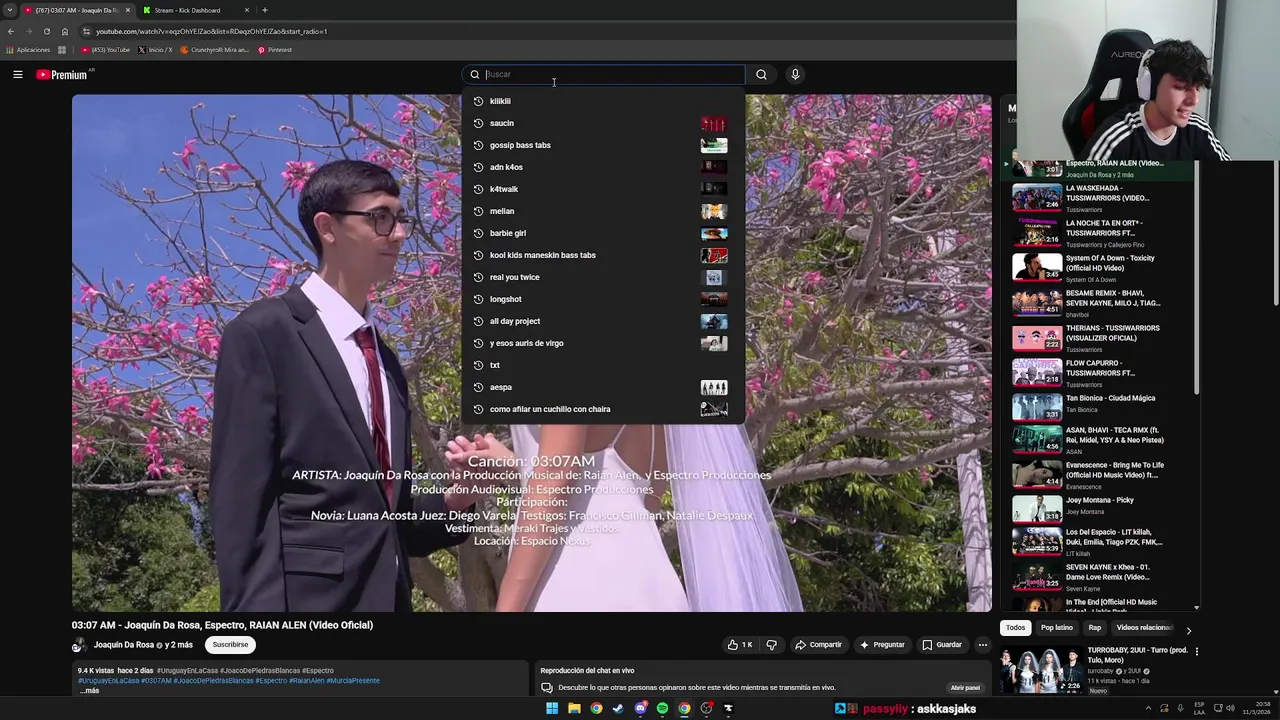
Task: Open the YouTube hamburger guide menu
Action: [17, 74]
